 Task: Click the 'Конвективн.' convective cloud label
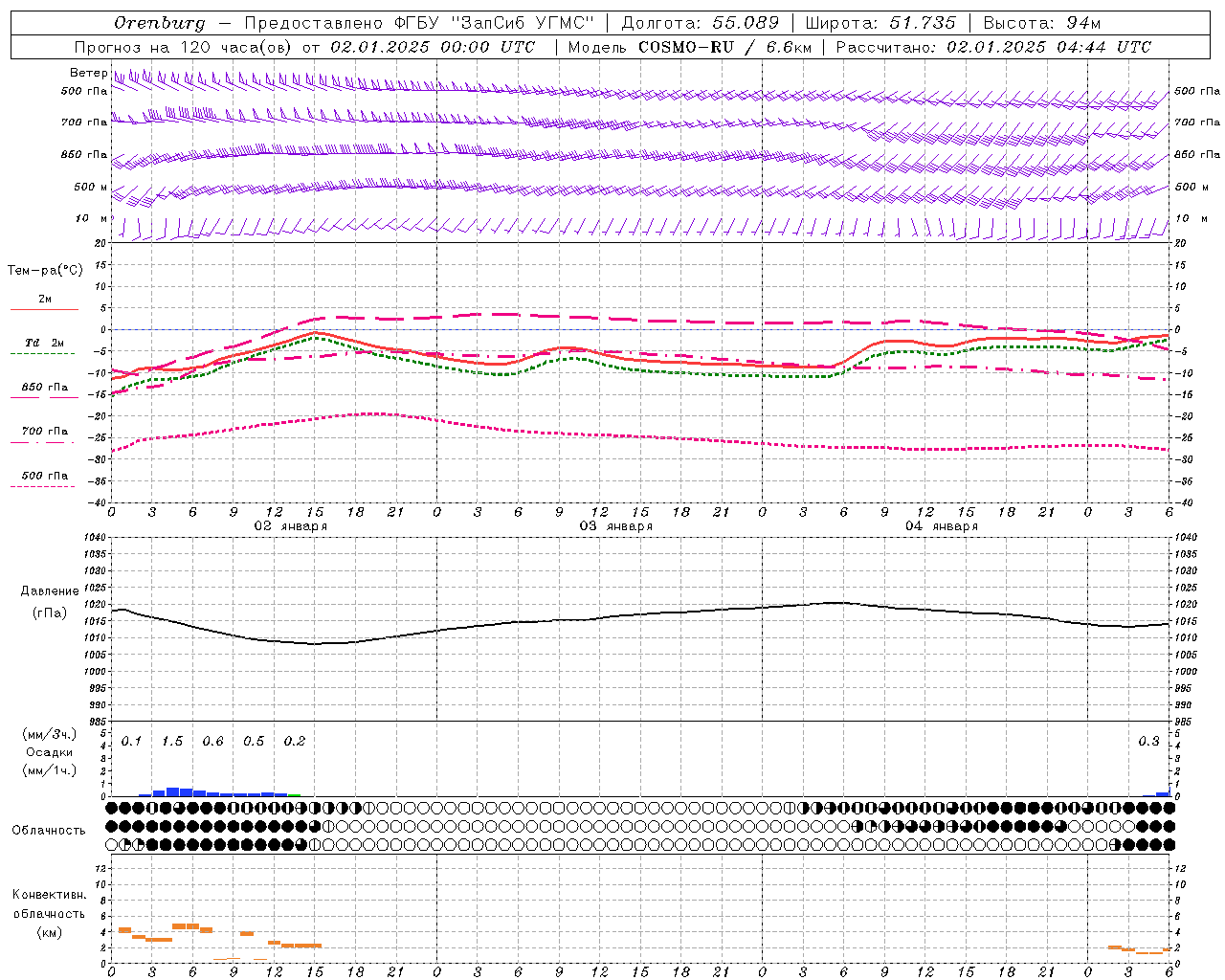[49, 895]
